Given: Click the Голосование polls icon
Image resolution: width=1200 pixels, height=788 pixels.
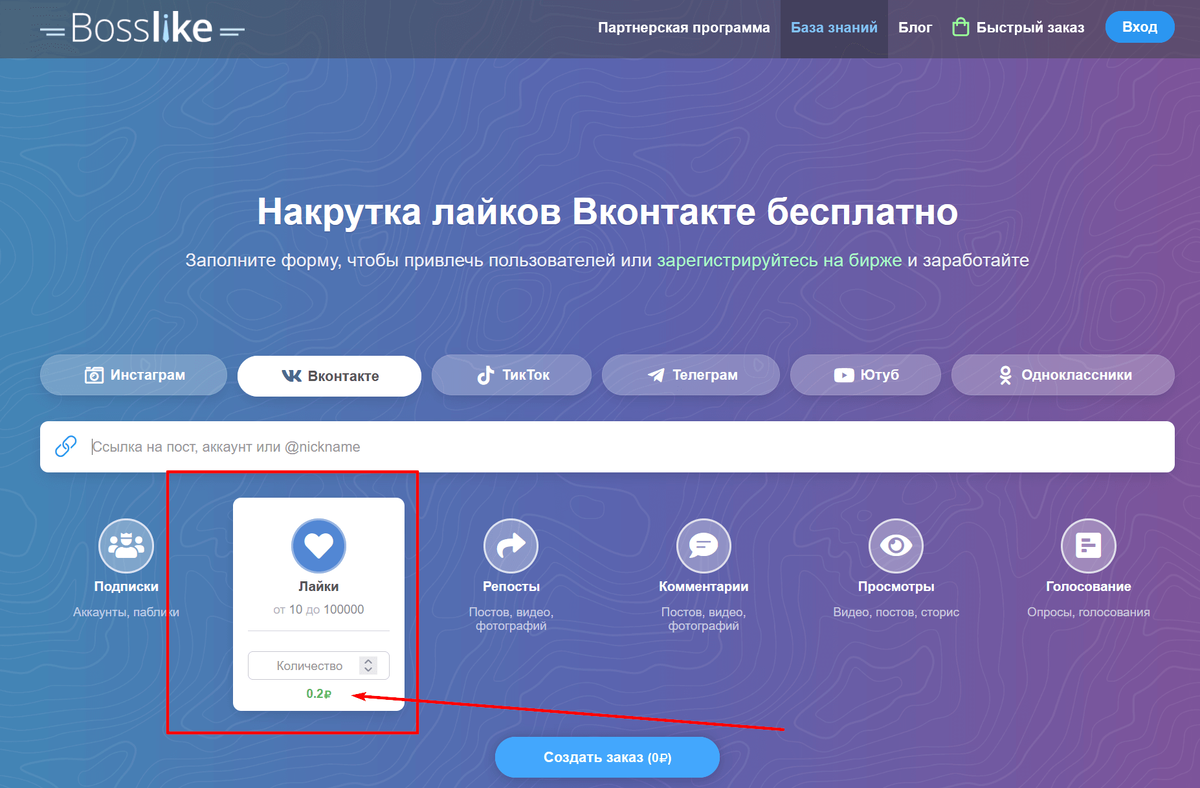Looking at the screenshot, I should click(1088, 545).
